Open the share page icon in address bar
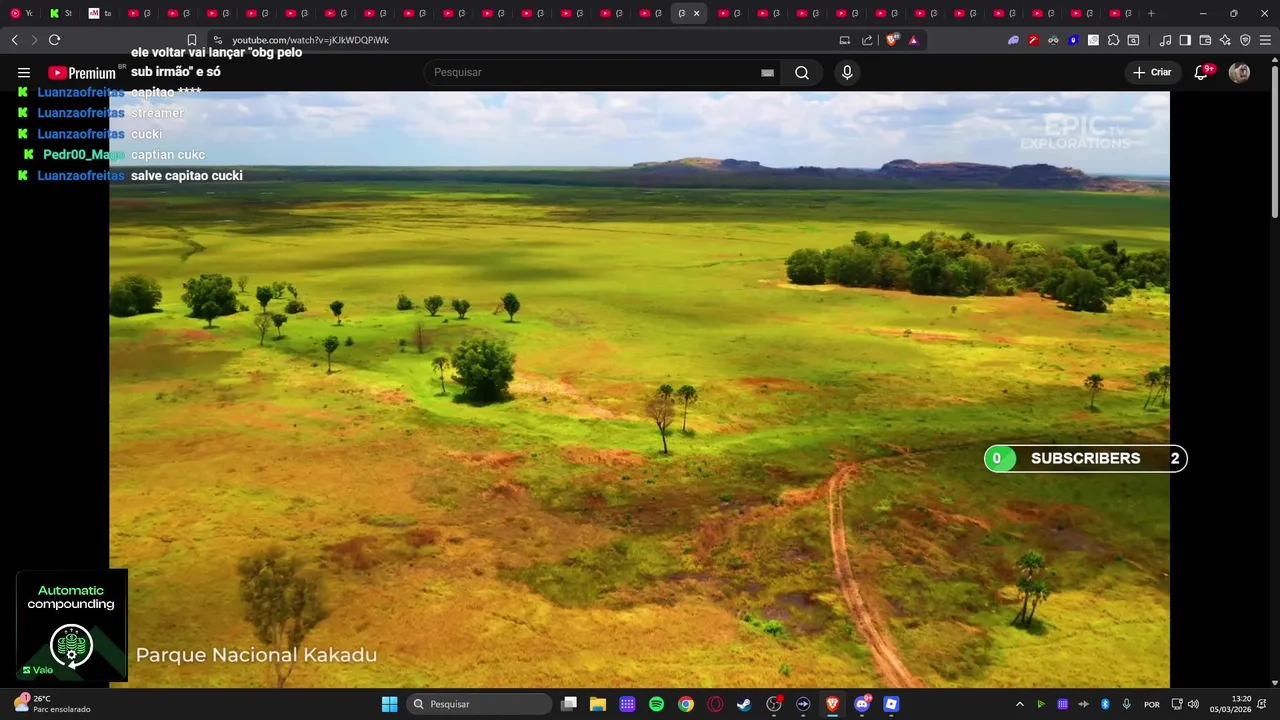Viewport: 1280px width, 720px height. coord(867,40)
